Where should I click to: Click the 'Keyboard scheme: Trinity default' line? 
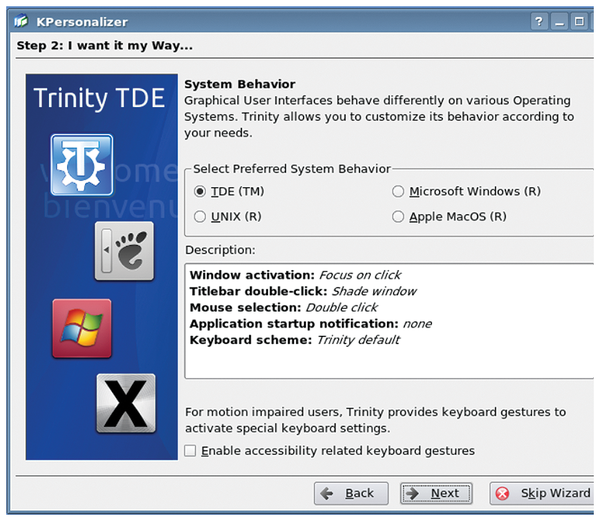(295, 340)
